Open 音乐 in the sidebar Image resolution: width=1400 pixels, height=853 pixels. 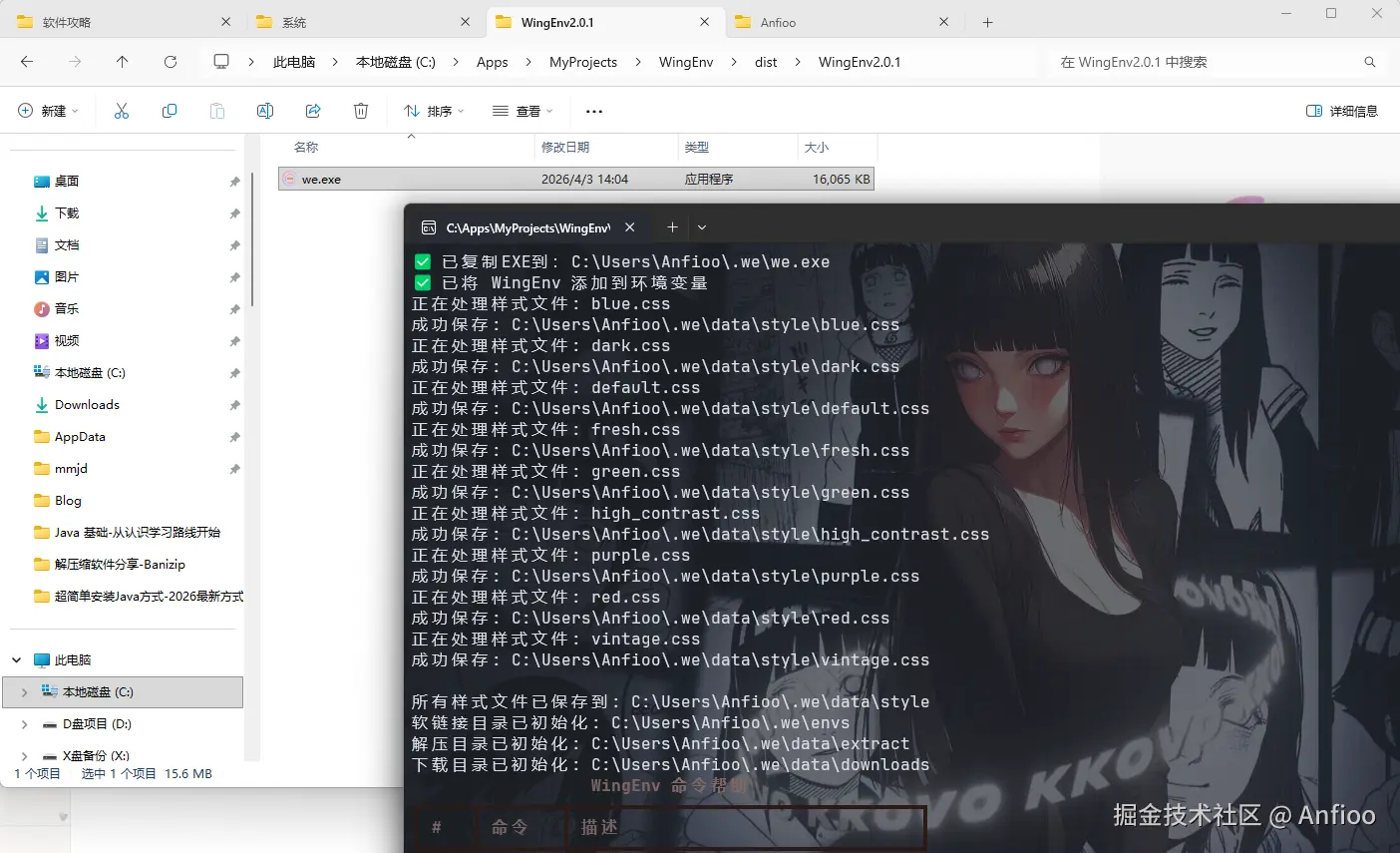click(67, 309)
